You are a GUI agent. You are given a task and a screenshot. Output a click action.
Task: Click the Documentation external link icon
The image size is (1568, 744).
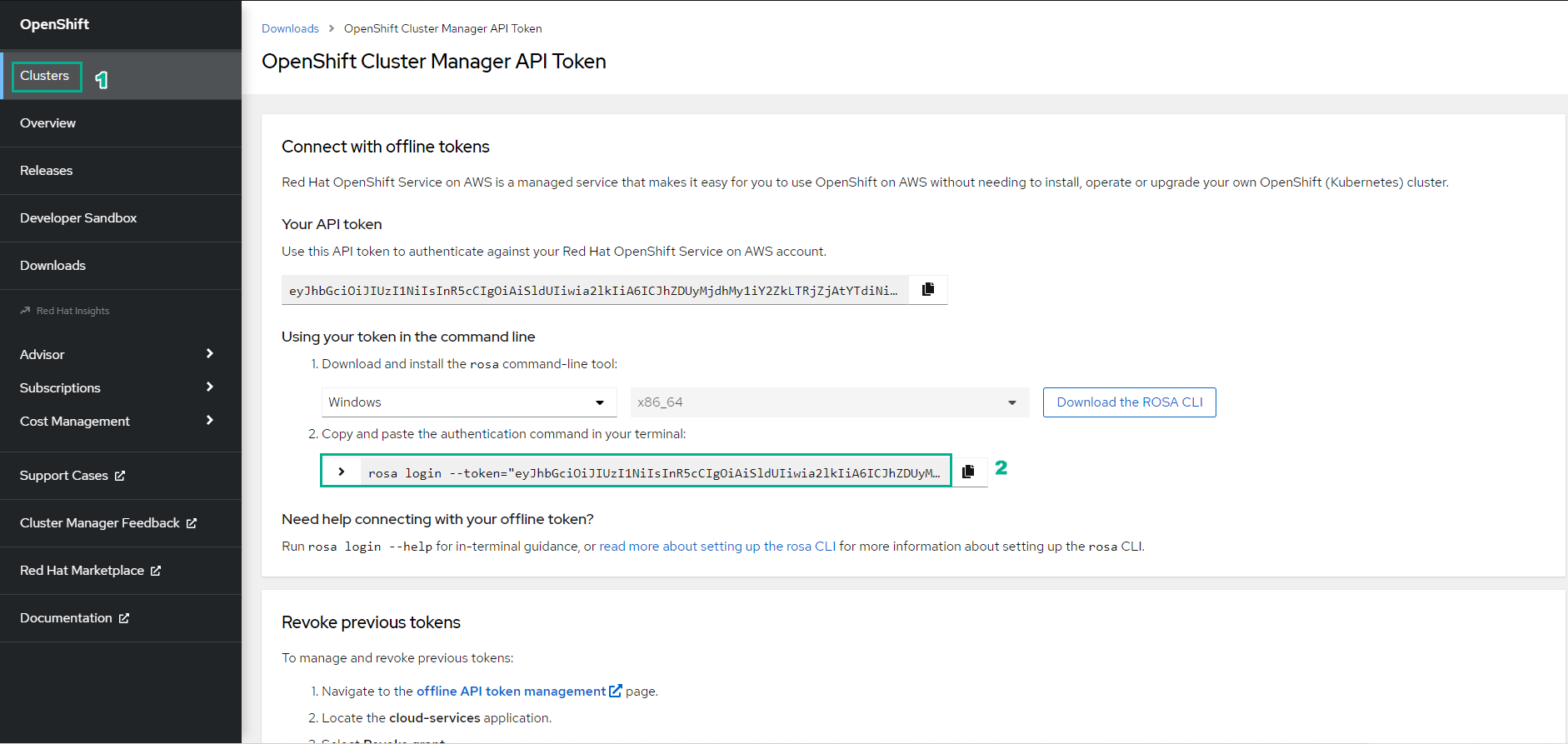coord(124,618)
